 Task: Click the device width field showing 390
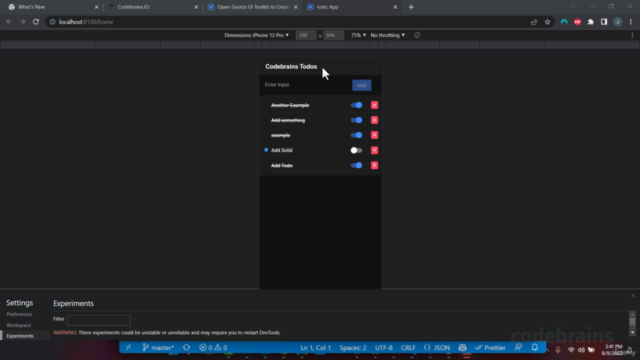305,36
